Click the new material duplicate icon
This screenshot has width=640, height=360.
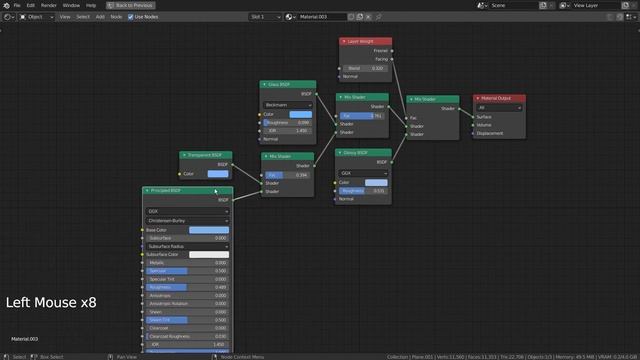pyautogui.click(x=360, y=17)
